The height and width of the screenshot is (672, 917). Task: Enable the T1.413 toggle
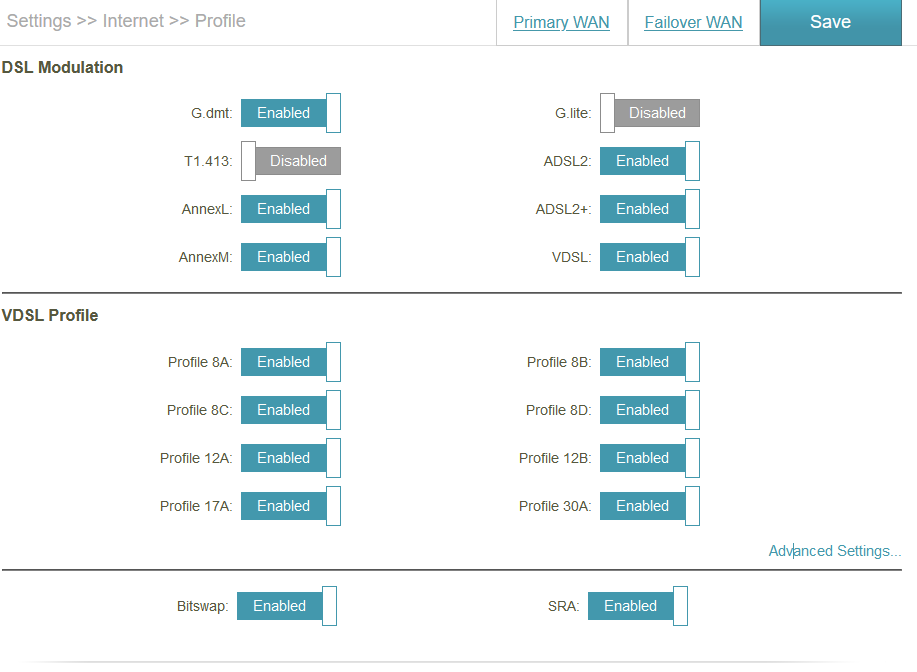coord(291,161)
